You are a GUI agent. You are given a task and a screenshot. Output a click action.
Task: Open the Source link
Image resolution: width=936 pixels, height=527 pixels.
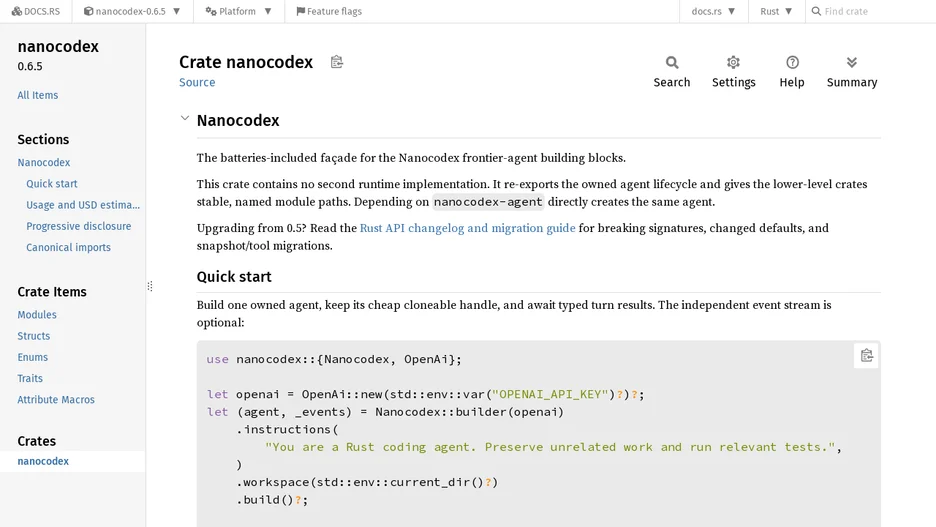pos(197,82)
